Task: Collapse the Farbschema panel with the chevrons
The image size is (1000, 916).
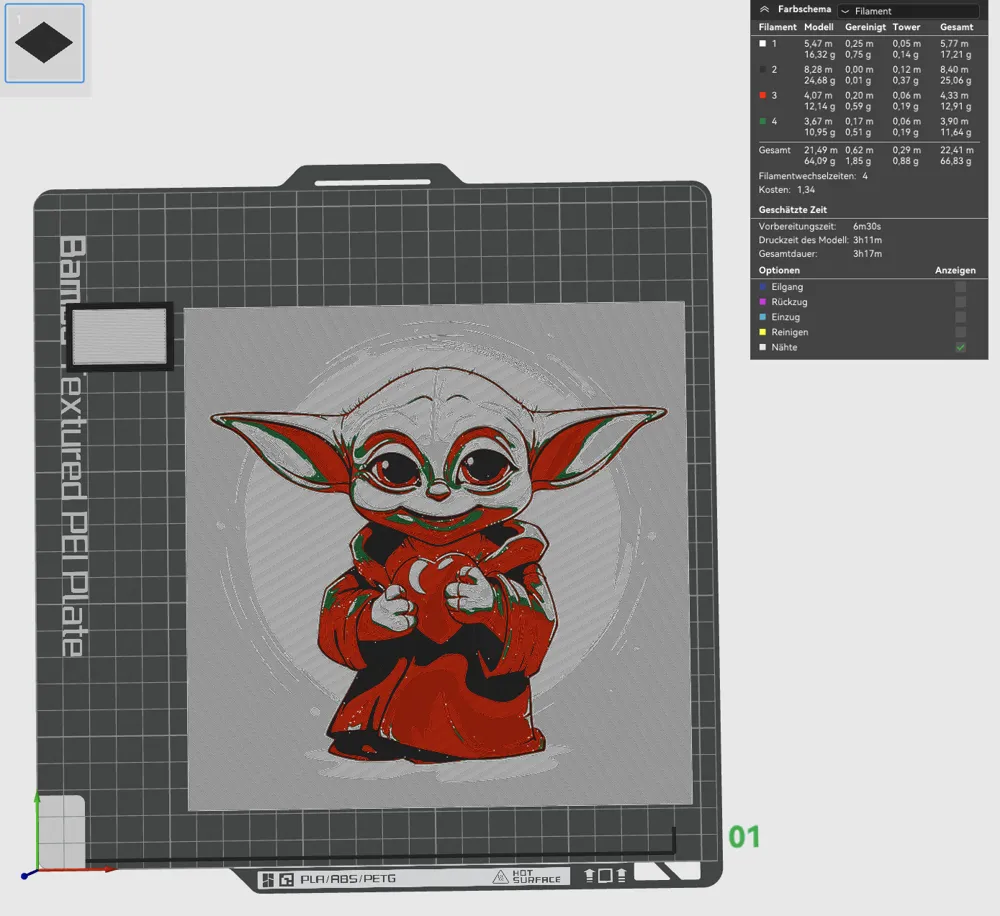Action: coord(763,9)
